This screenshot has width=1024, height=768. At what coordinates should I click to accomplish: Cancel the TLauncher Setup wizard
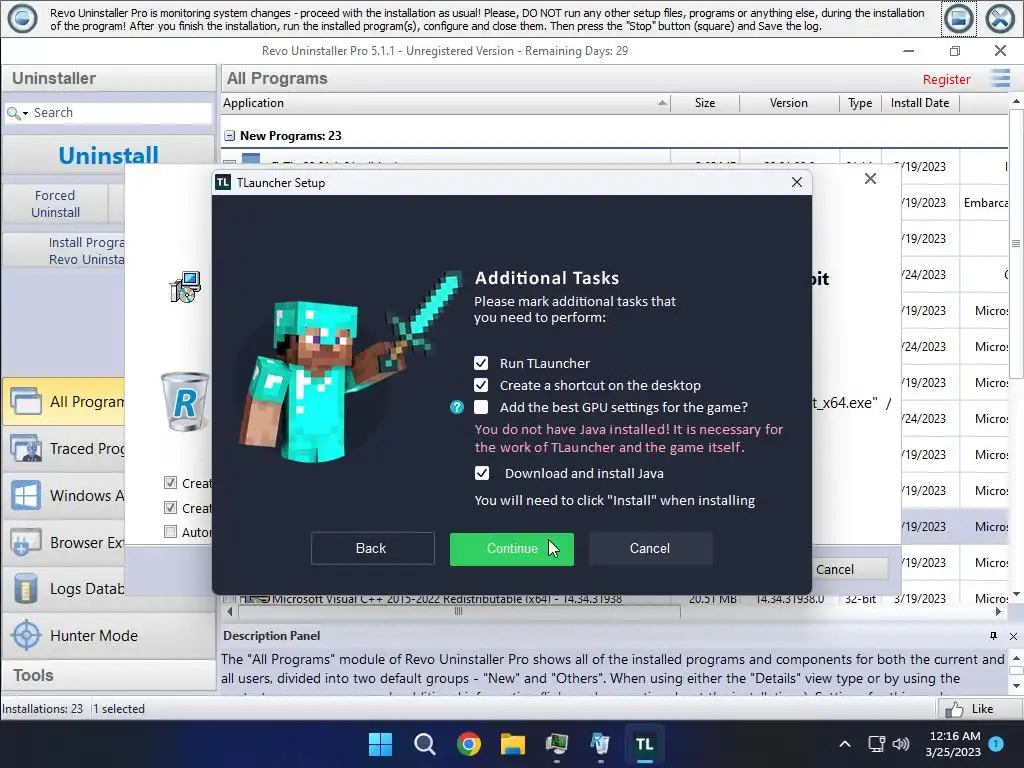coord(650,549)
